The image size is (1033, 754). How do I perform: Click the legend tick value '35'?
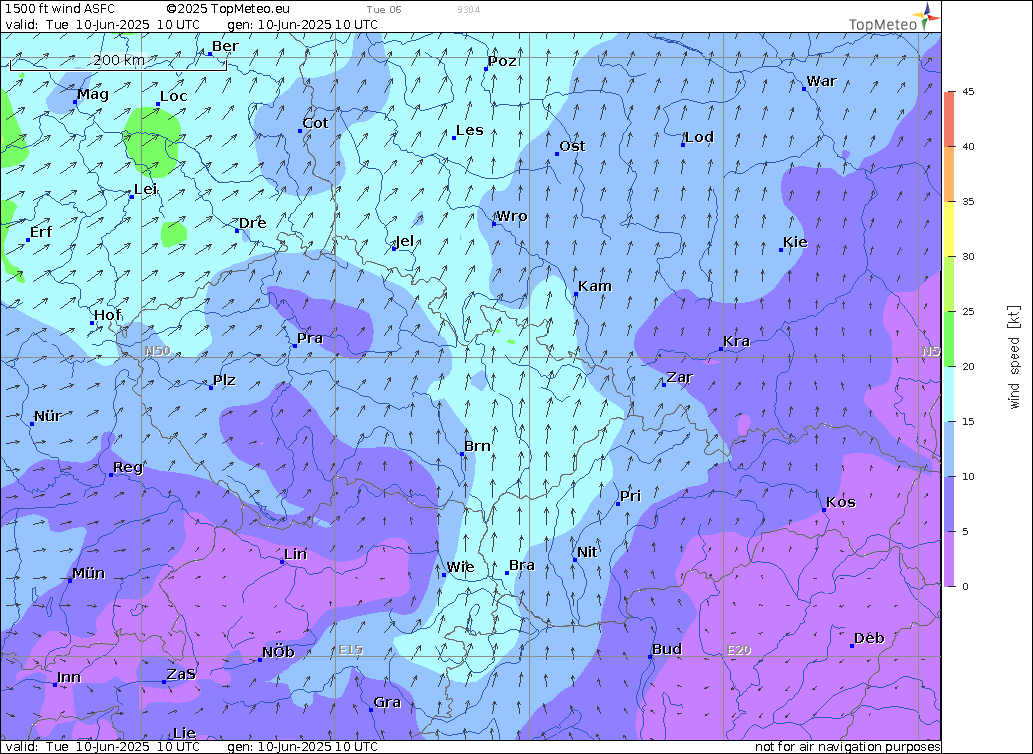click(x=968, y=202)
